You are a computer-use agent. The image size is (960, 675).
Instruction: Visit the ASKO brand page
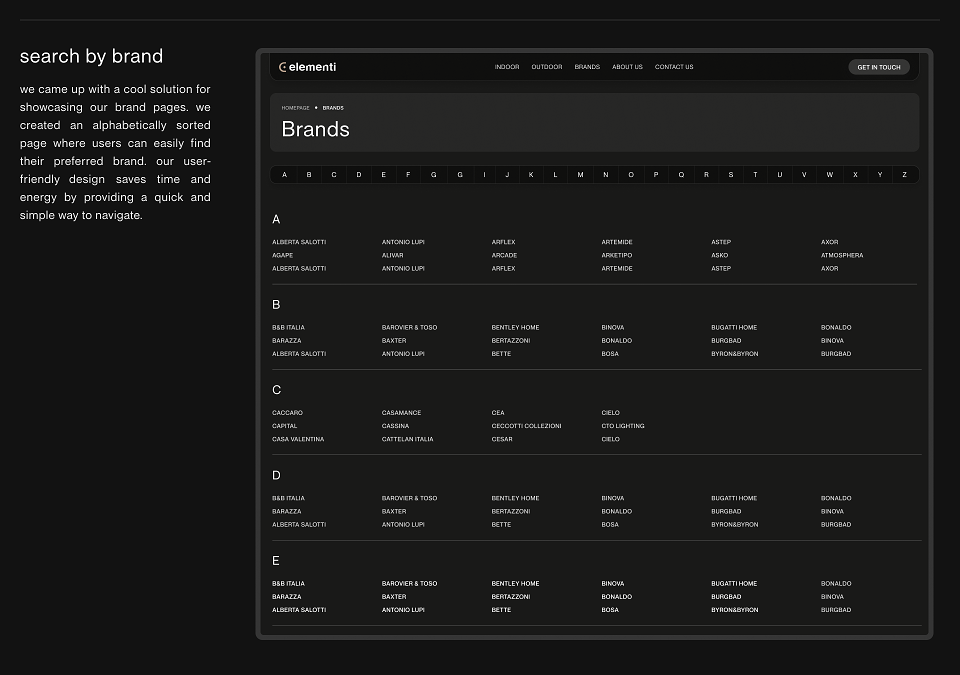pos(719,255)
